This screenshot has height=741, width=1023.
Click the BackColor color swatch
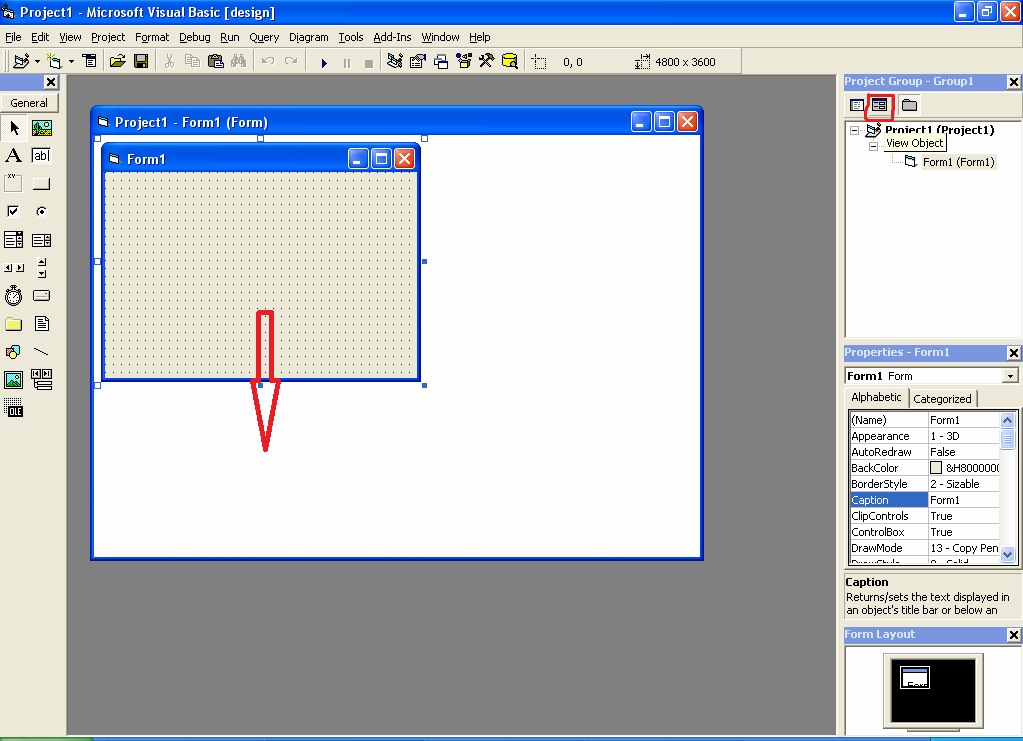pos(936,468)
